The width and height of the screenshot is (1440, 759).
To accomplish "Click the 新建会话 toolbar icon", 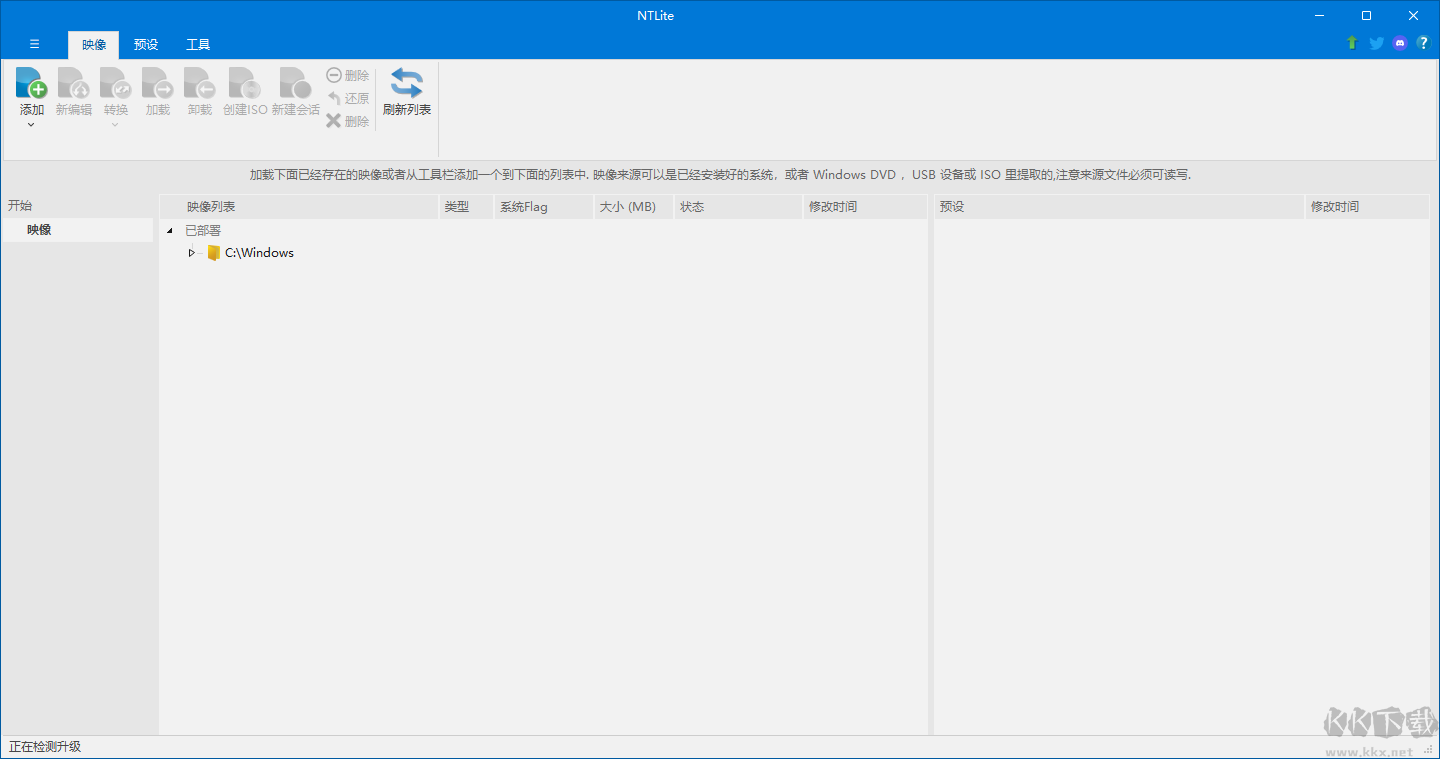I will click(296, 84).
